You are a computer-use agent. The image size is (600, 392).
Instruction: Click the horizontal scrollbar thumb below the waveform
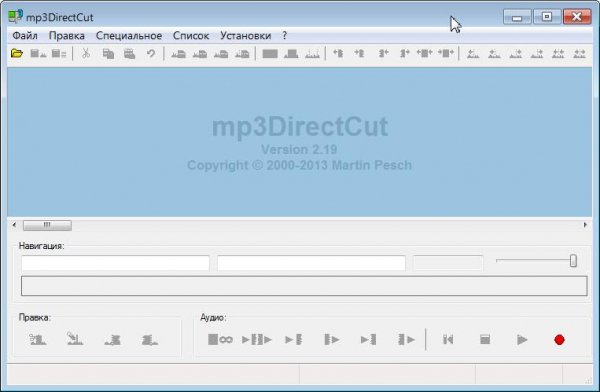point(47,225)
